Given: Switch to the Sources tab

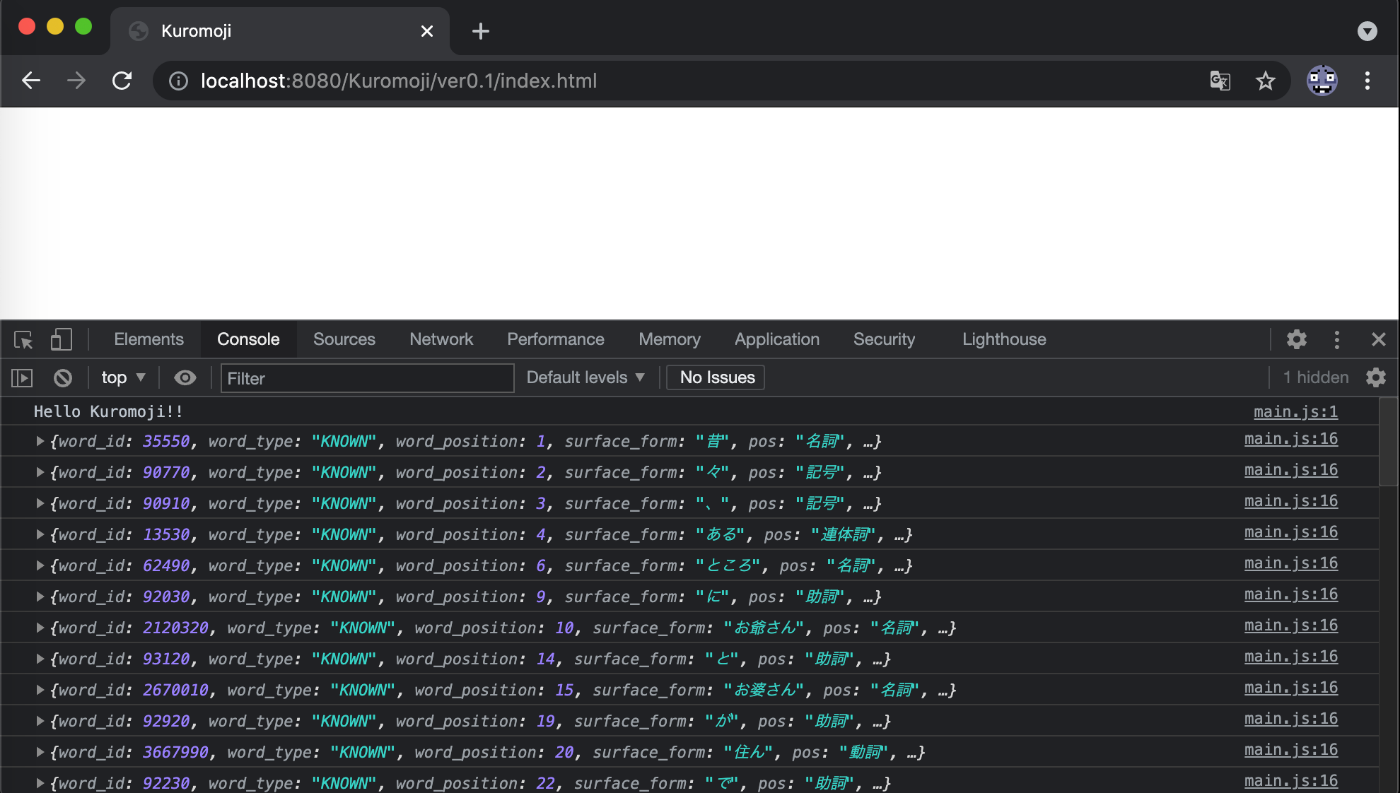Looking at the screenshot, I should [x=344, y=339].
